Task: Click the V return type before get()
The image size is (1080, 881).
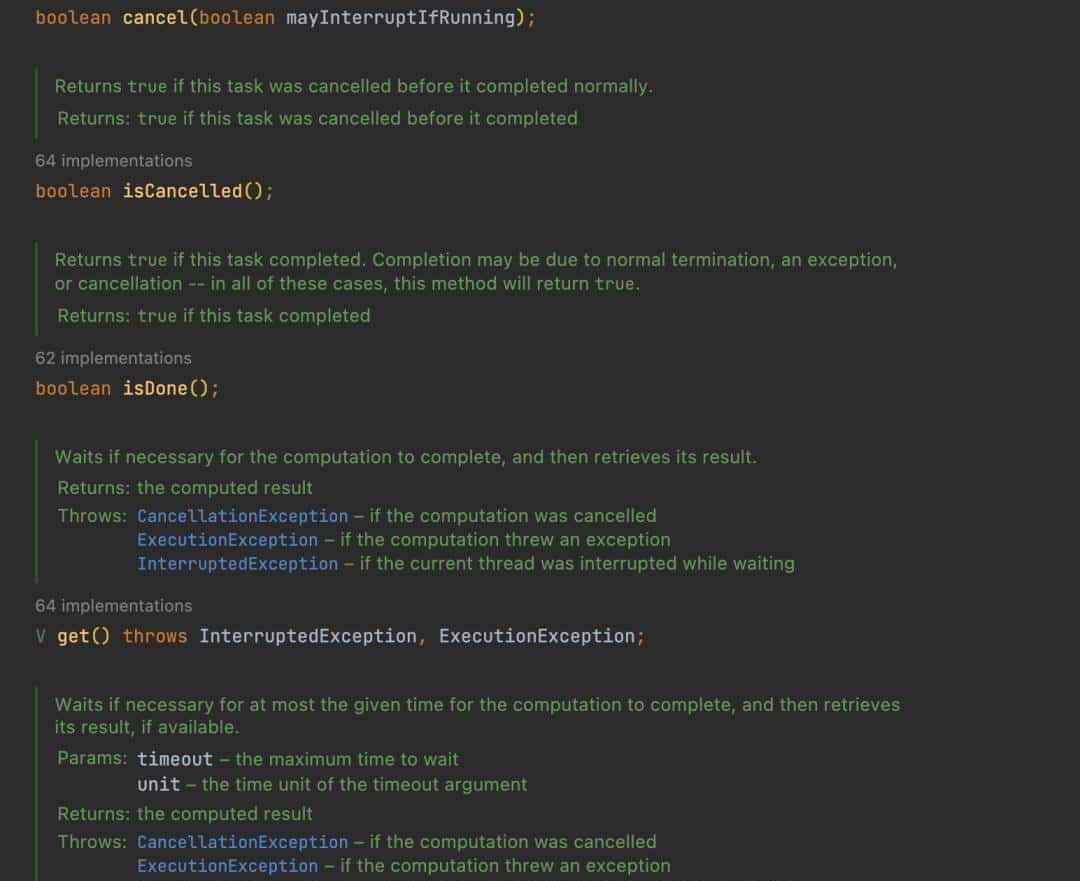Action: tap(41, 636)
